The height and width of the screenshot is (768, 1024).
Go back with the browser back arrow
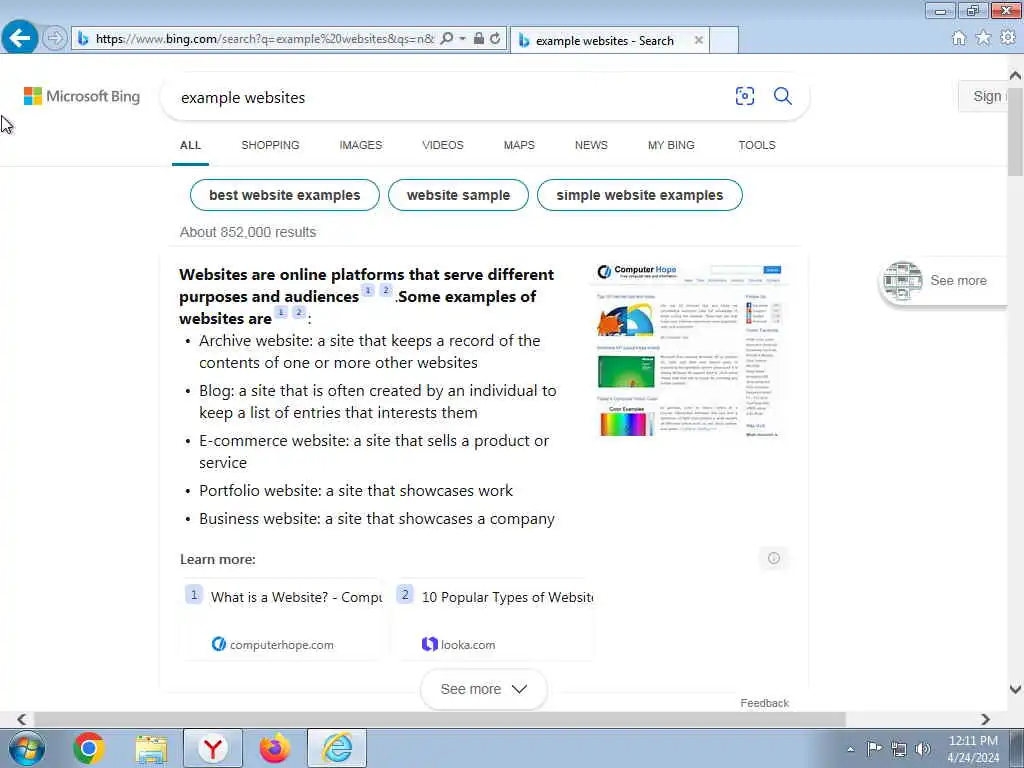pyautogui.click(x=19, y=38)
